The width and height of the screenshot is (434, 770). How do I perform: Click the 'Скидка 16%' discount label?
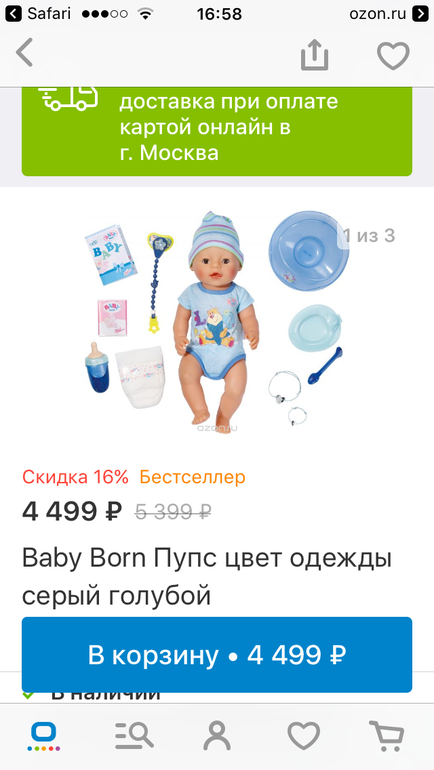(75, 477)
